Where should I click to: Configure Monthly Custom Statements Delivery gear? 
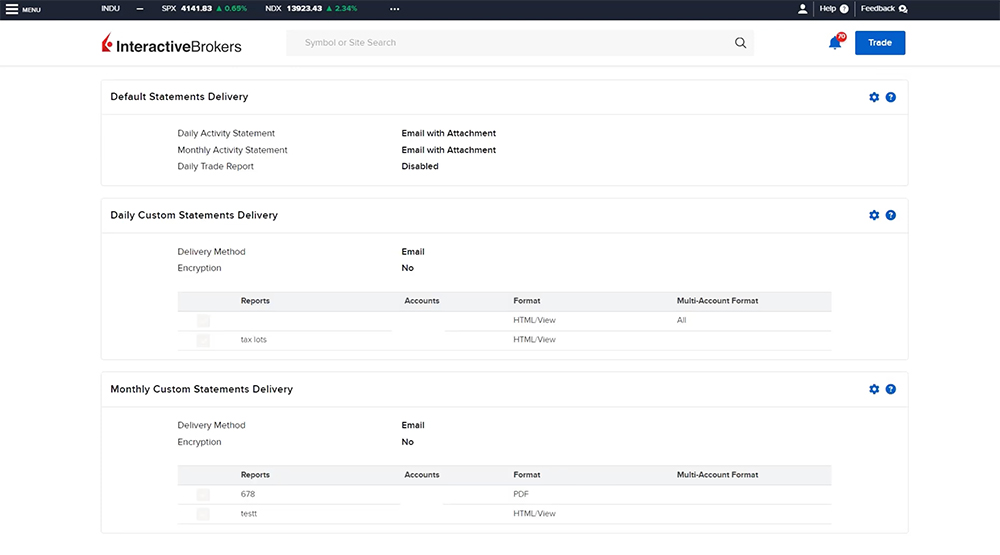(x=874, y=389)
